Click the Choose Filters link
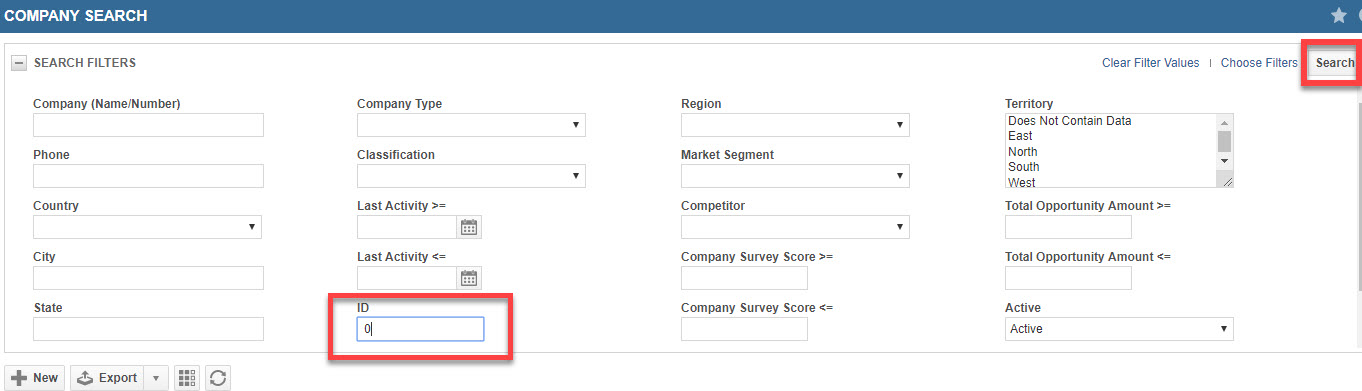 point(1259,63)
